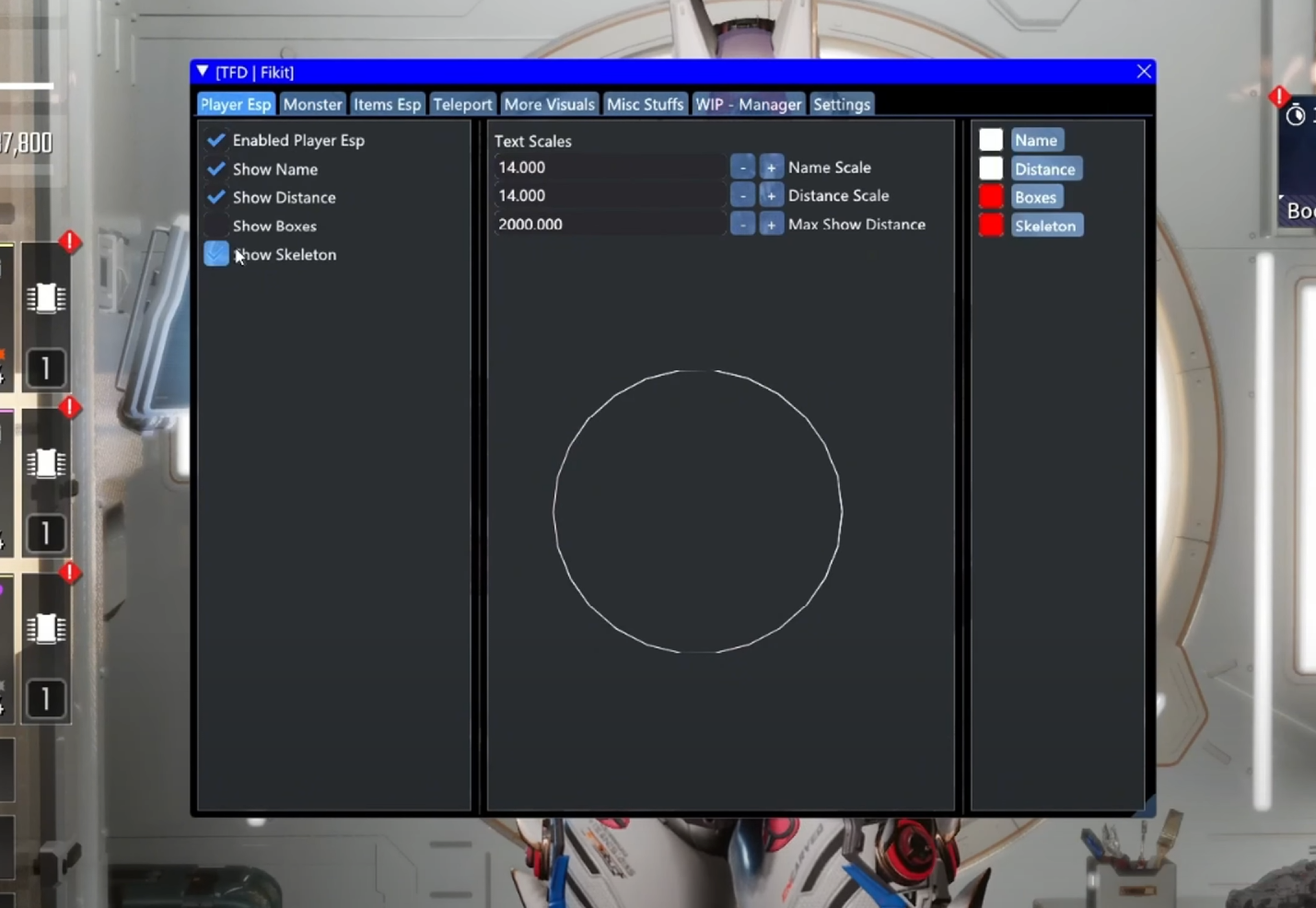Decrease Distance Scale using the minus button
Screen dimensions: 1316x908
pos(742,195)
